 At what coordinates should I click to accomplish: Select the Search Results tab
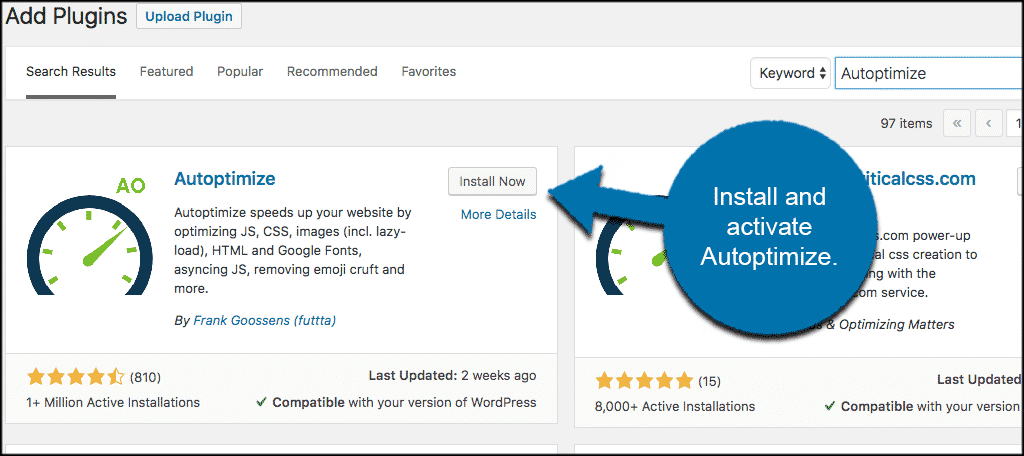click(x=71, y=72)
